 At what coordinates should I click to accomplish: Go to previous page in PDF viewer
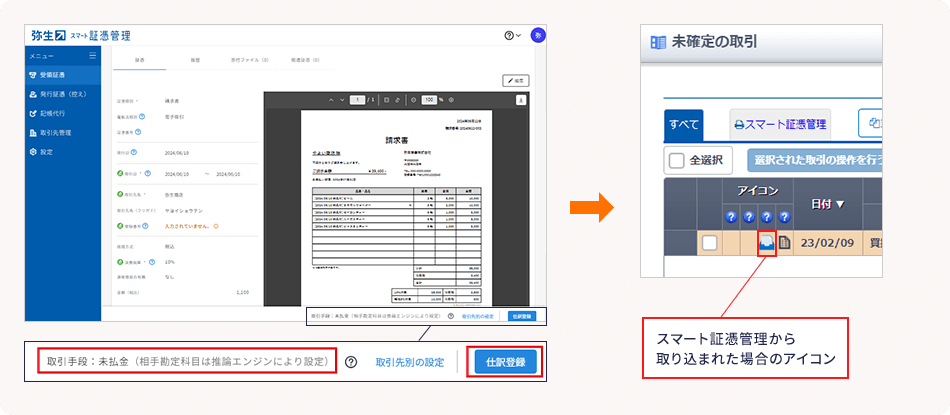tap(331, 100)
